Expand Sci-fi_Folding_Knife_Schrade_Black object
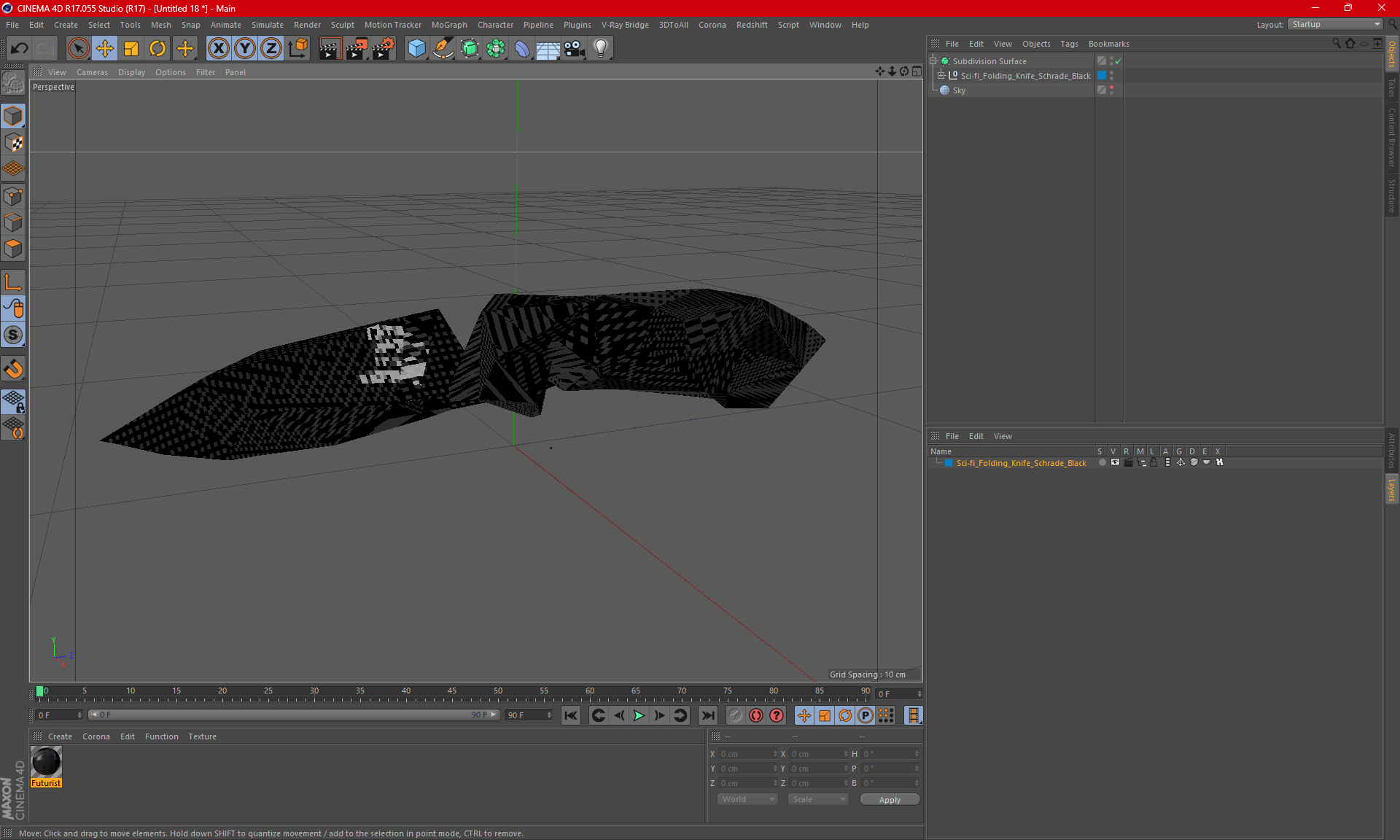The width and height of the screenshot is (1400, 840). click(941, 76)
